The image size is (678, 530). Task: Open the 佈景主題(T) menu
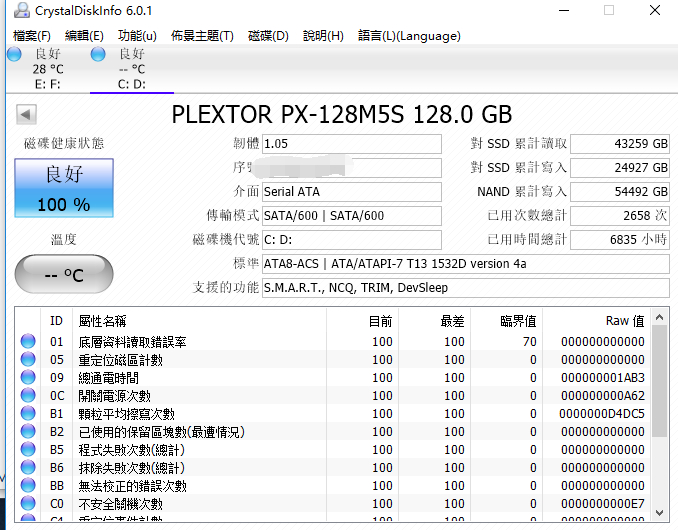point(202,35)
